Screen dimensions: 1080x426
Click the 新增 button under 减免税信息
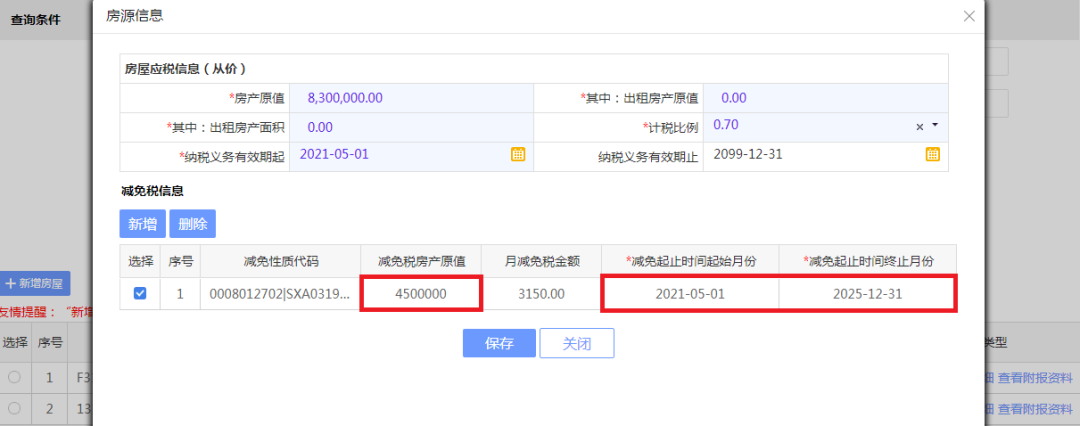point(143,224)
